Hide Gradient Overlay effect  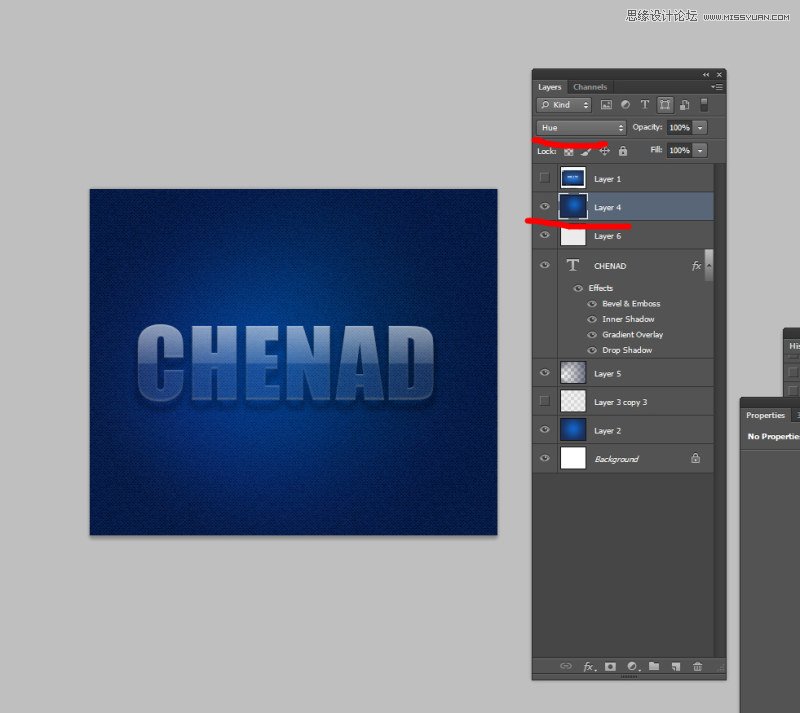pyautogui.click(x=592, y=335)
